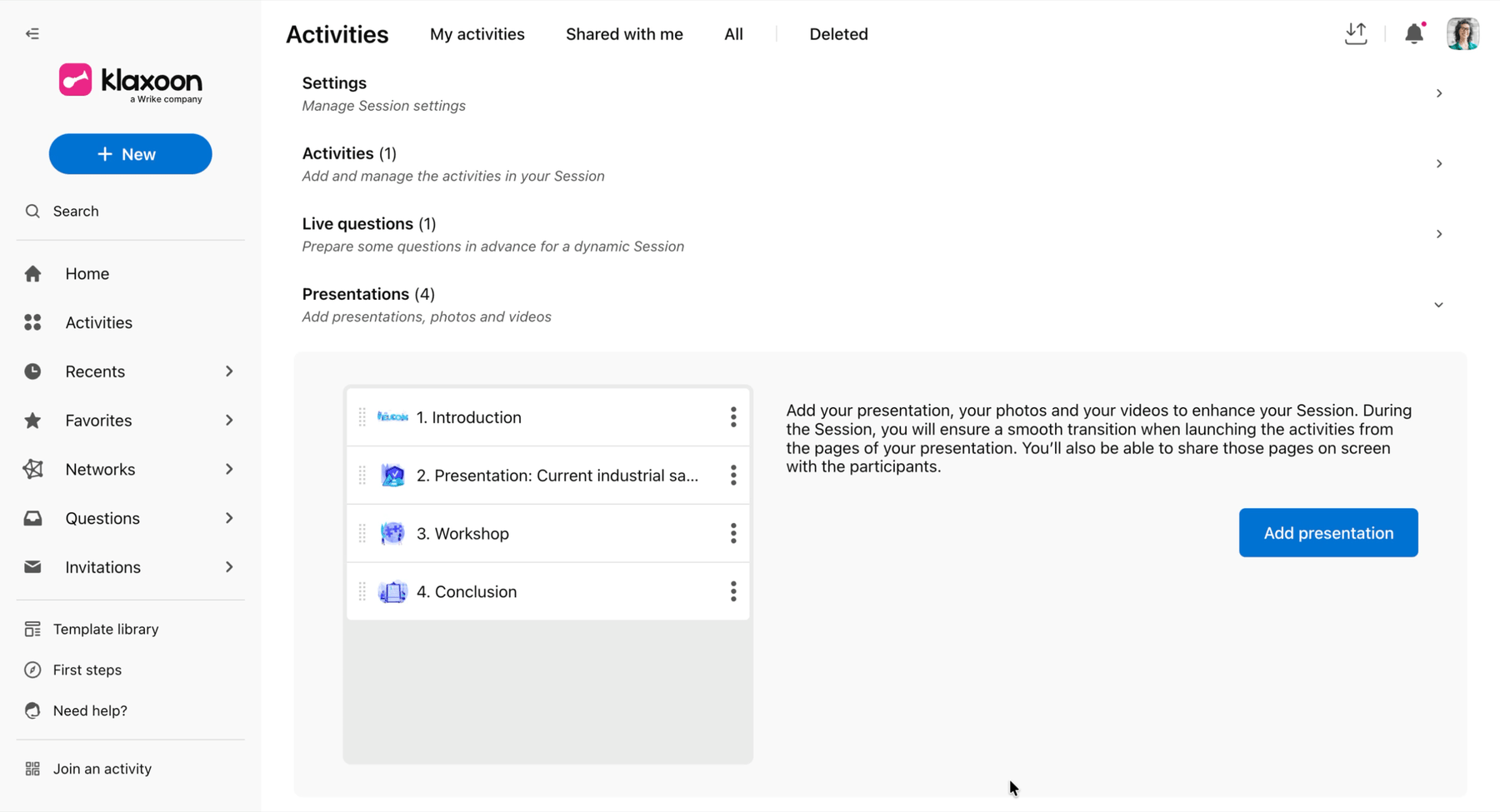Click drag handle of 3. Workshop

point(362,533)
